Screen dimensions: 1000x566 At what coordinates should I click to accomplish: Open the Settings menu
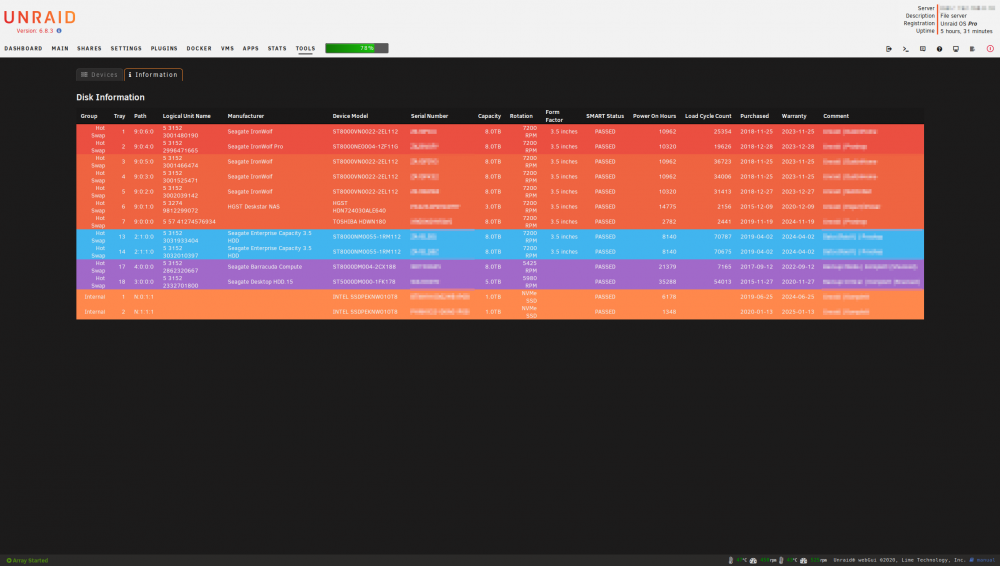[x=126, y=48]
